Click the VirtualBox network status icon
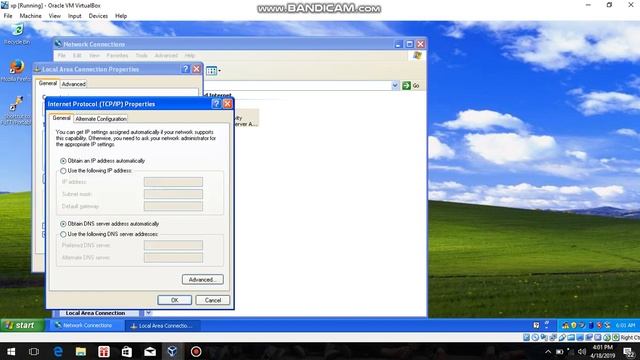This screenshot has height=360, width=640. coord(553,337)
